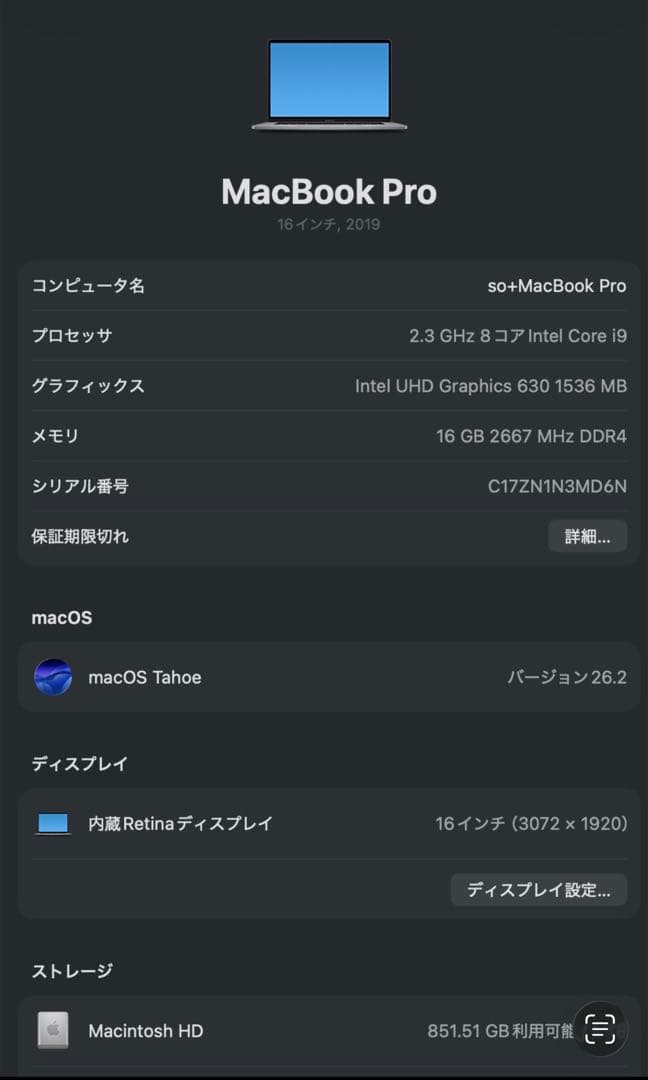
Task: Open ディスプレイ設定... display settings
Action: 539,890
